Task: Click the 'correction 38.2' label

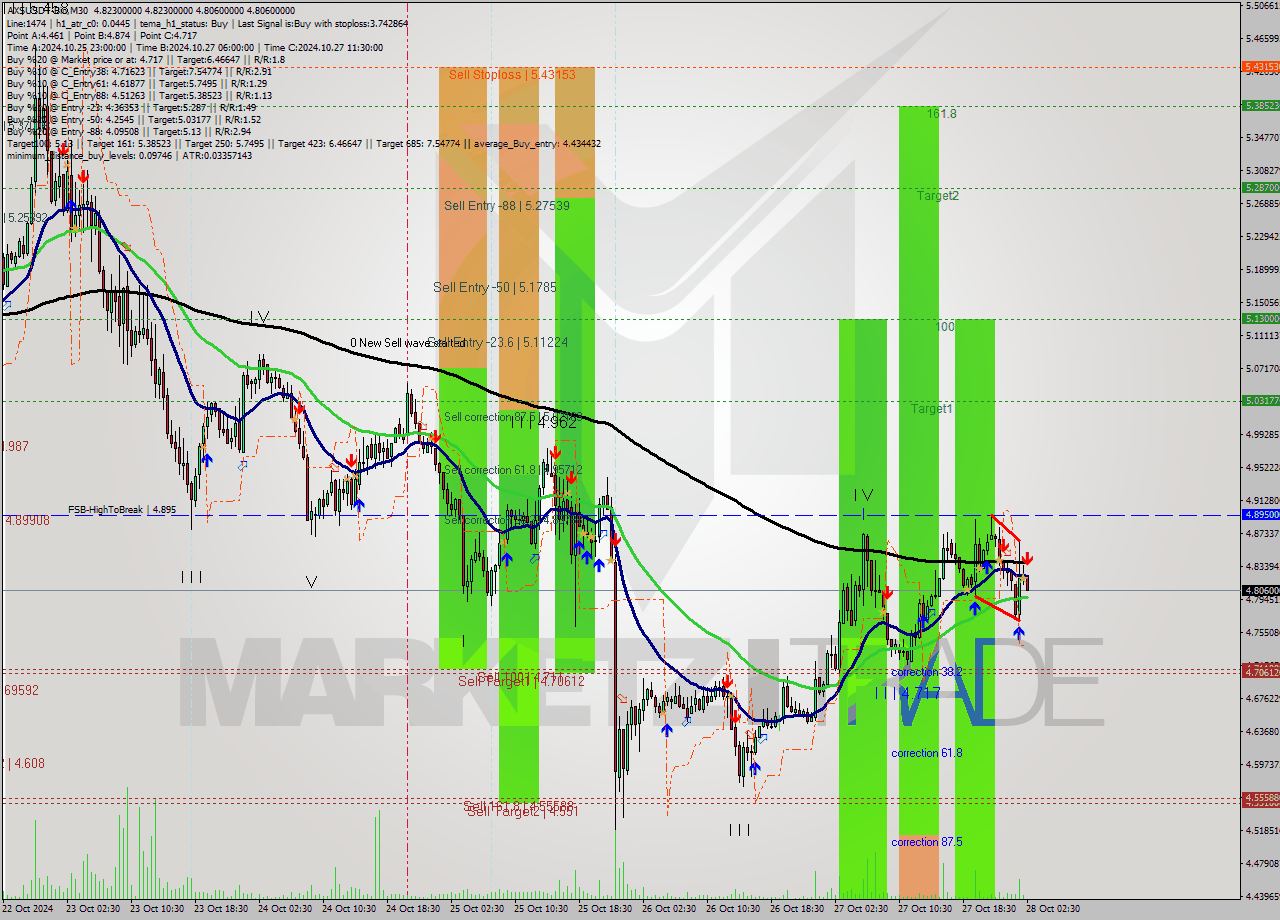Action: tap(927, 672)
